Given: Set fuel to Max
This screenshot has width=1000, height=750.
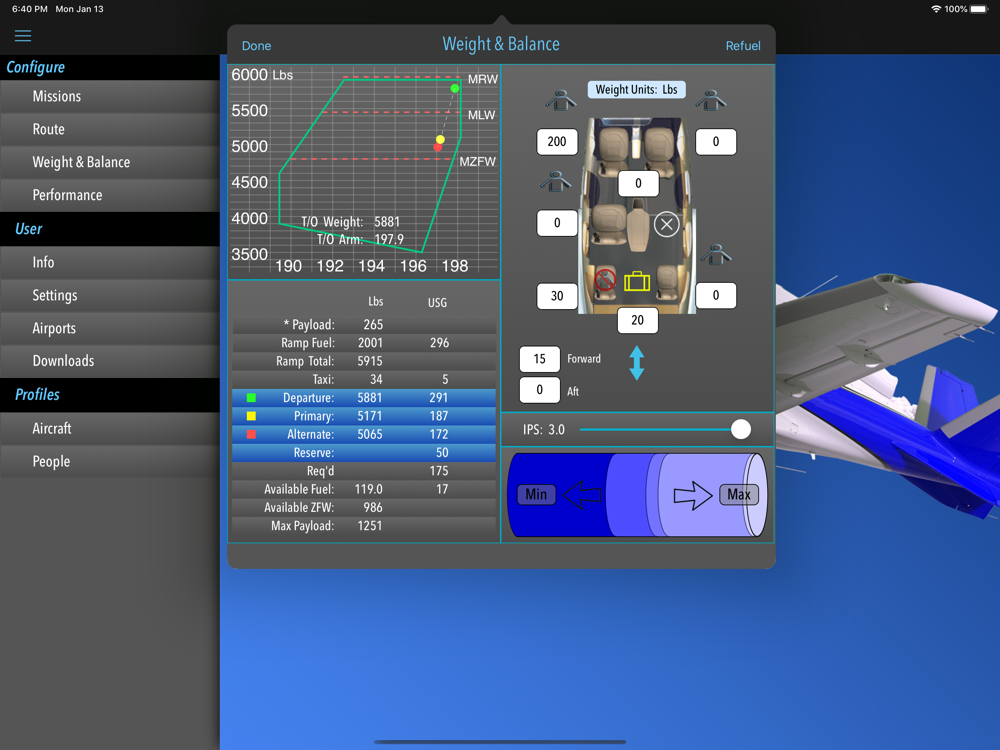Looking at the screenshot, I should point(739,494).
